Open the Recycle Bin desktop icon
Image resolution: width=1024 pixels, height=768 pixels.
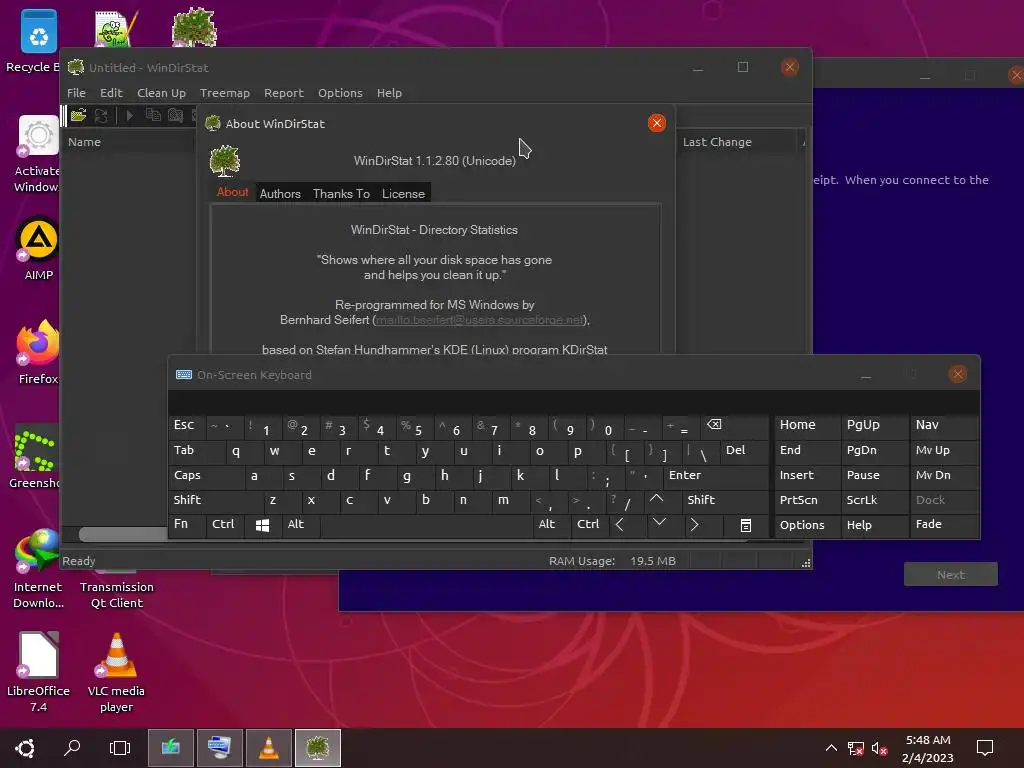(x=39, y=40)
